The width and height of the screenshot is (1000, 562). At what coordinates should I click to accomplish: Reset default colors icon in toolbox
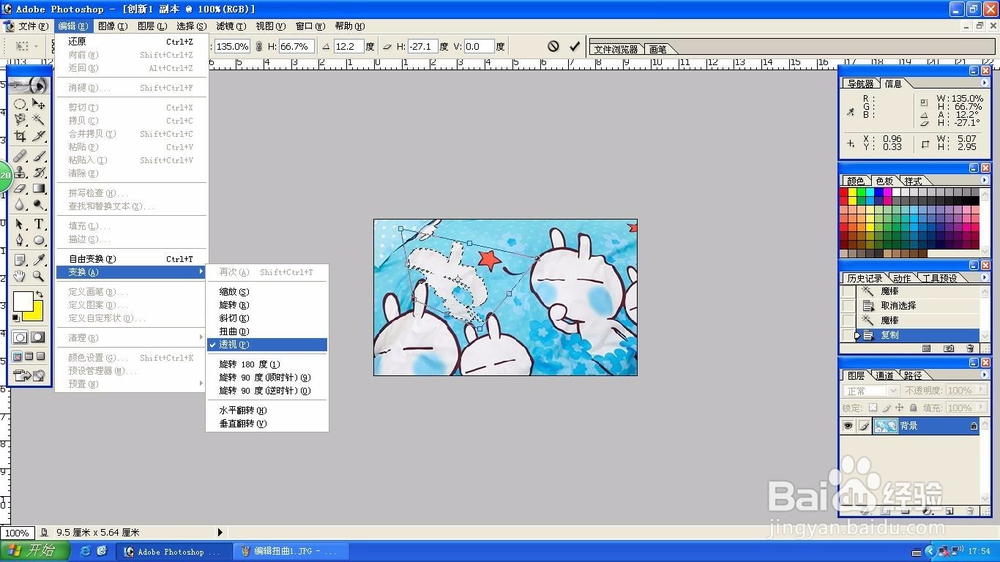[x=16, y=317]
